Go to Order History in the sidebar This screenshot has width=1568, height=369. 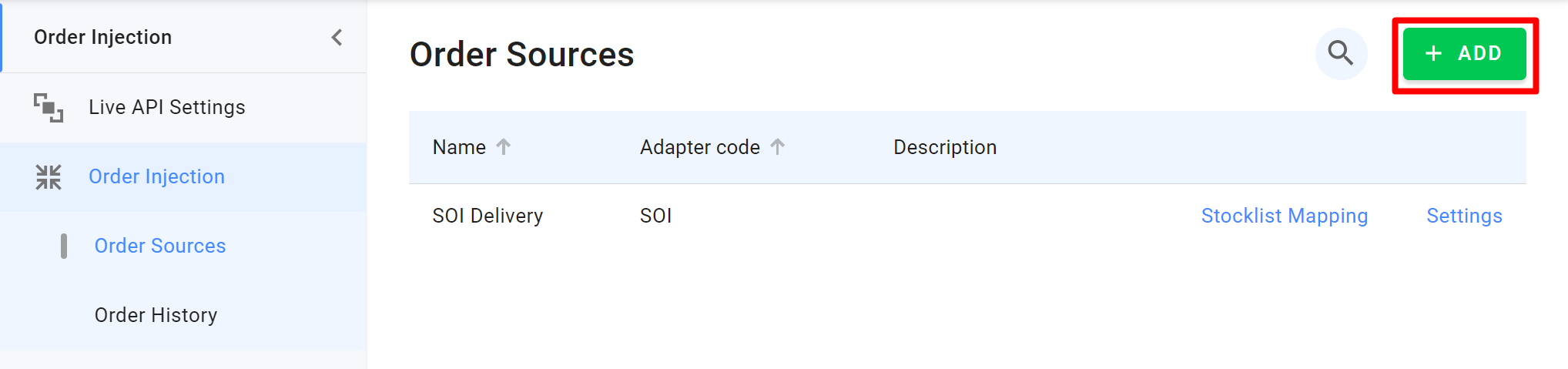coord(156,315)
